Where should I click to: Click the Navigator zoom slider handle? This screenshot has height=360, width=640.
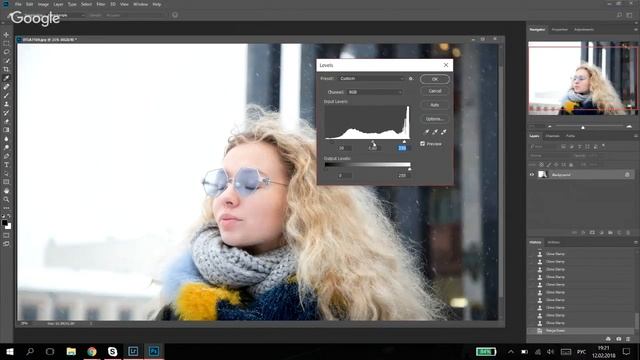583,127
